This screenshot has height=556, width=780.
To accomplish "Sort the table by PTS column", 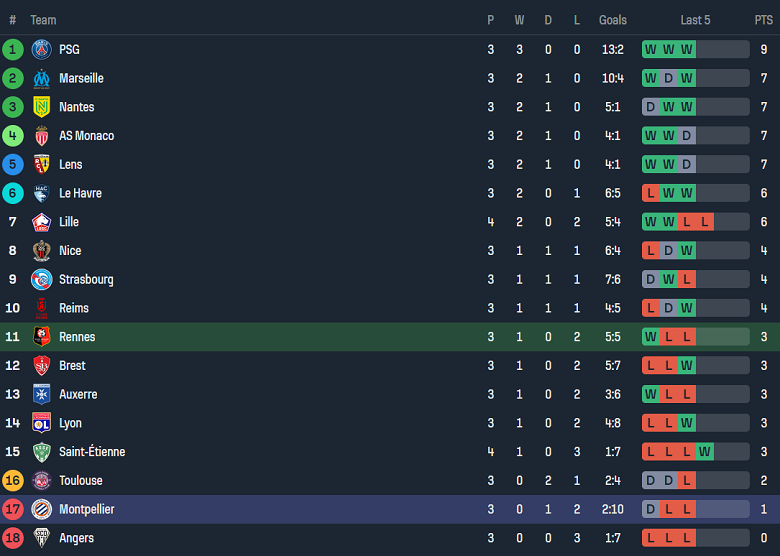I will [x=763, y=20].
